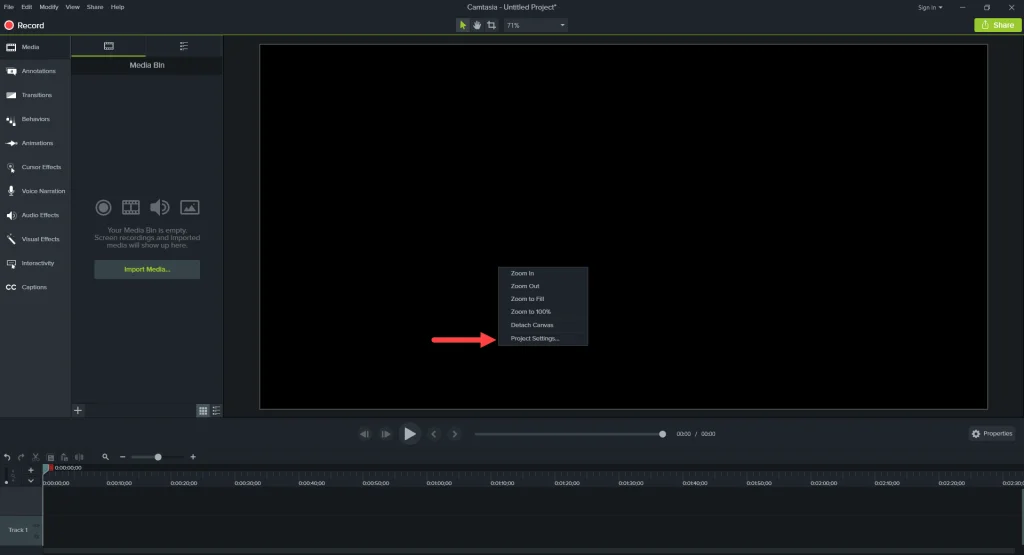
Task: Open the Modify menu in the menu bar
Action: pyautogui.click(x=48, y=7)
